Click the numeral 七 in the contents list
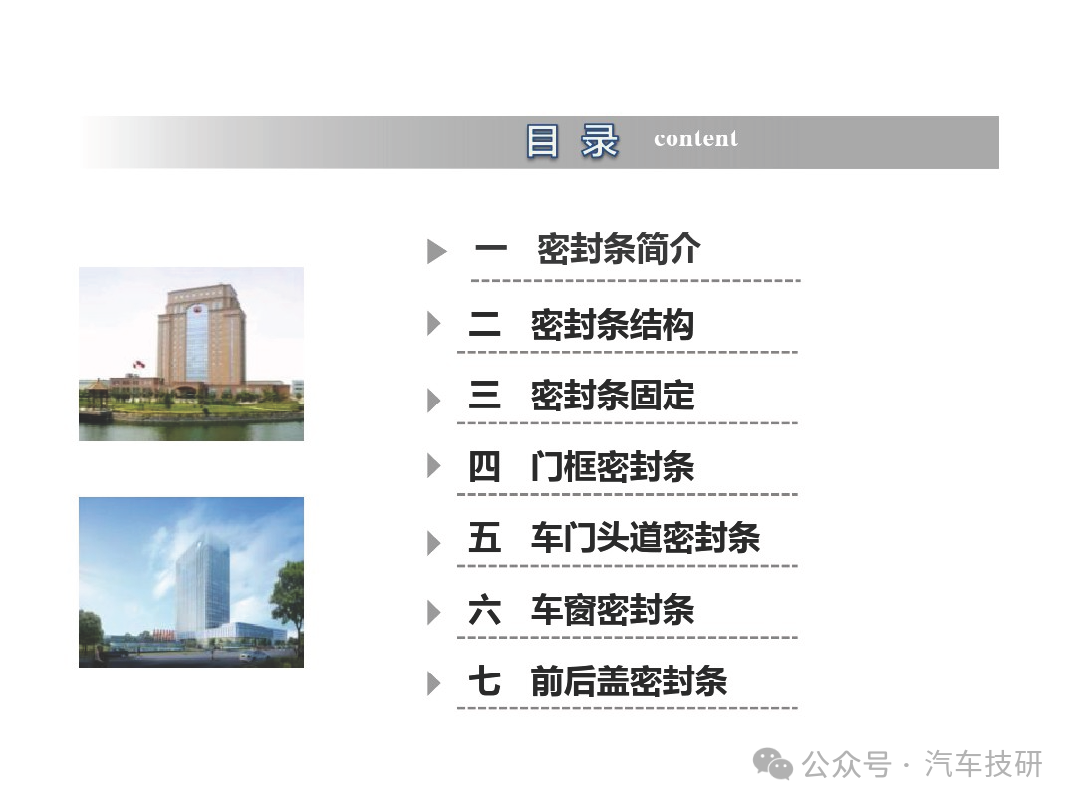This screenshot has height=807, width=1076. [x=484, y=681]
